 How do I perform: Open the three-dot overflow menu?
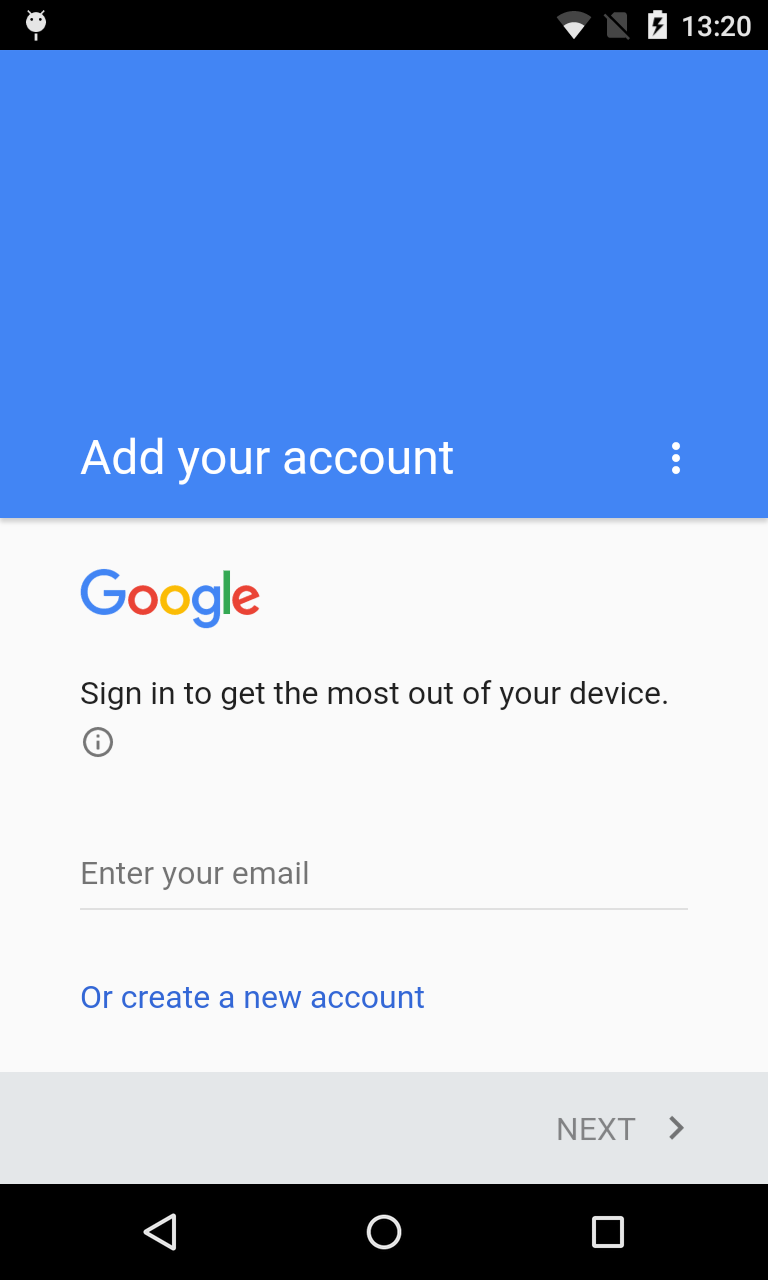[x=676, y=458]
